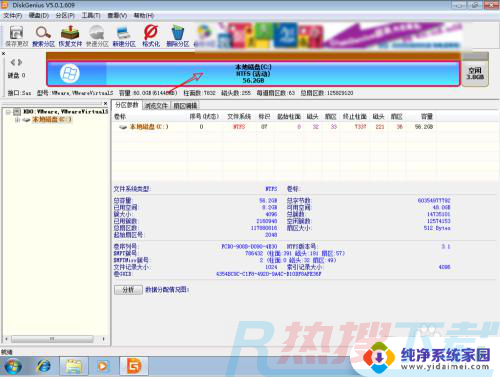The width and height of the screenshot is (500, 377).
Task: Select the 新建分区 new partition icon
Action: click(x=124, y=36)
